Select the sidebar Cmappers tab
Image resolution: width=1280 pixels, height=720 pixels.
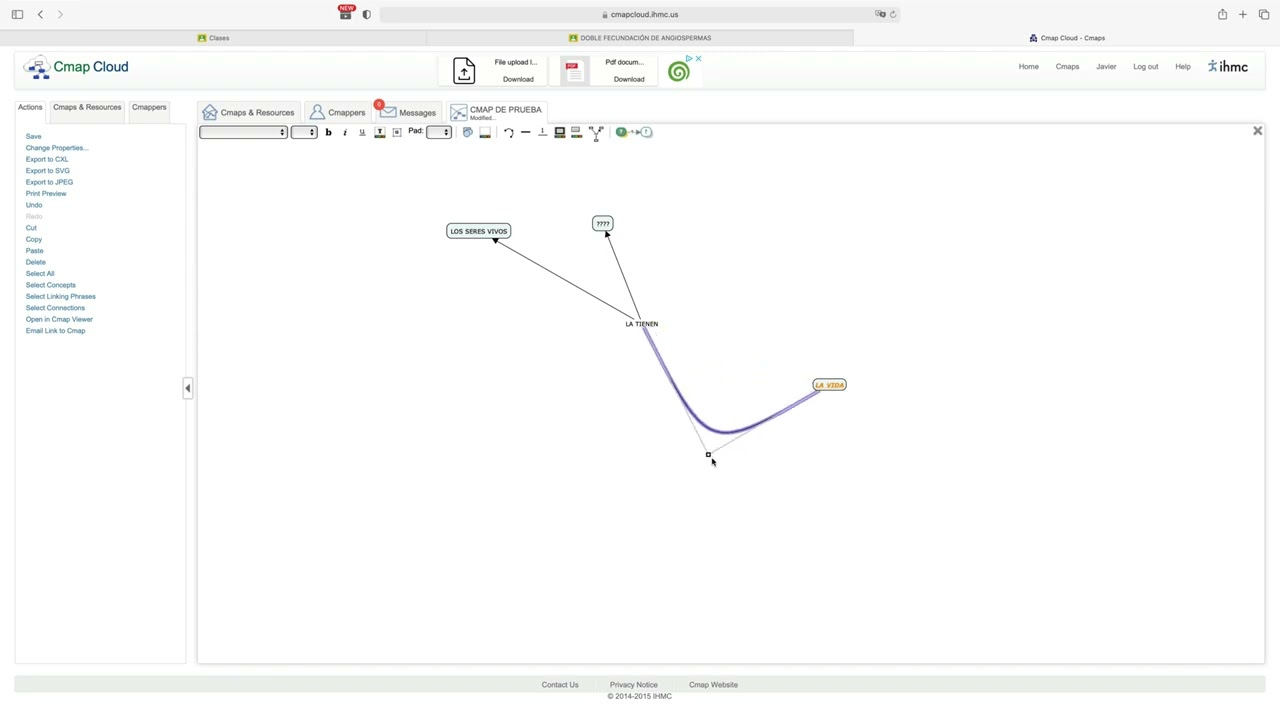(149, 107)
